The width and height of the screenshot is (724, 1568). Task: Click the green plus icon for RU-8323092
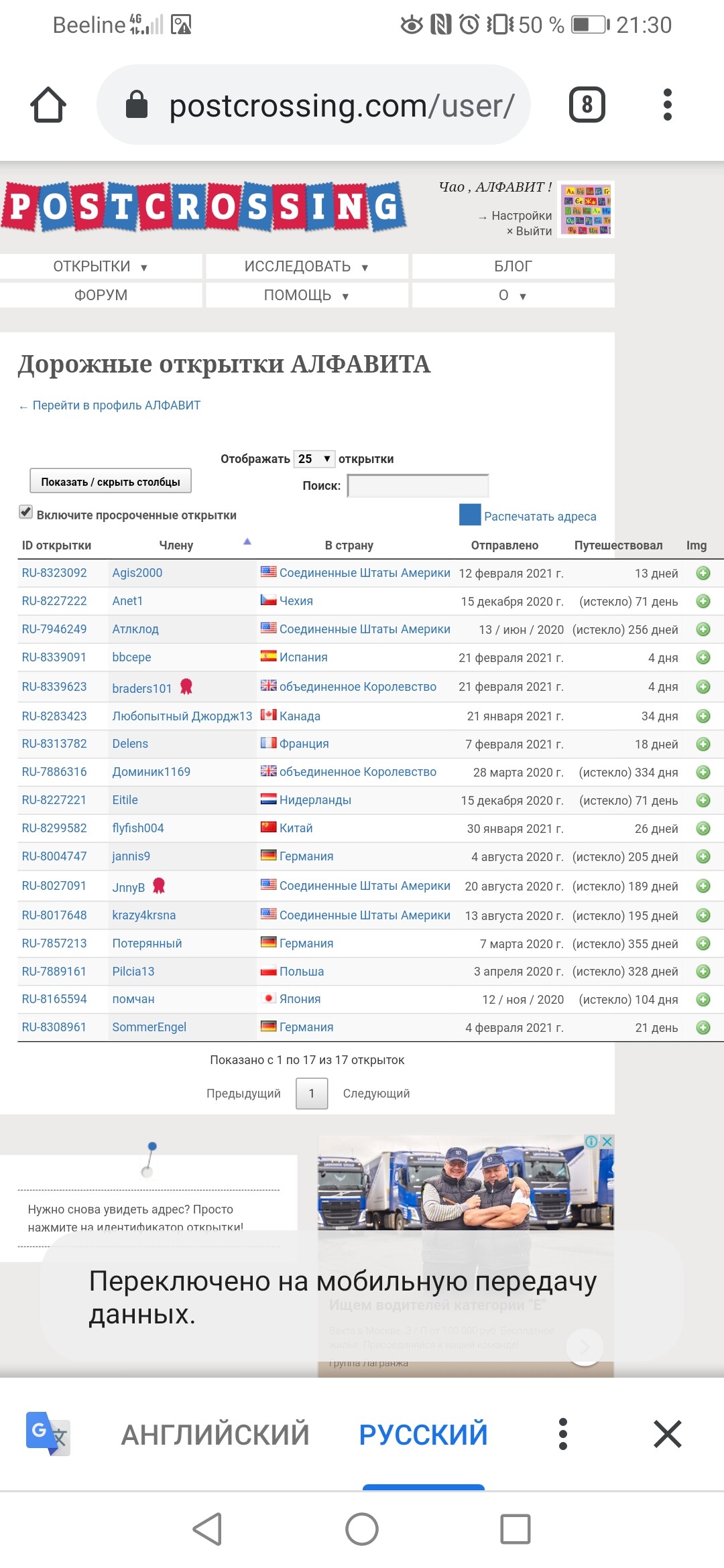703,573
